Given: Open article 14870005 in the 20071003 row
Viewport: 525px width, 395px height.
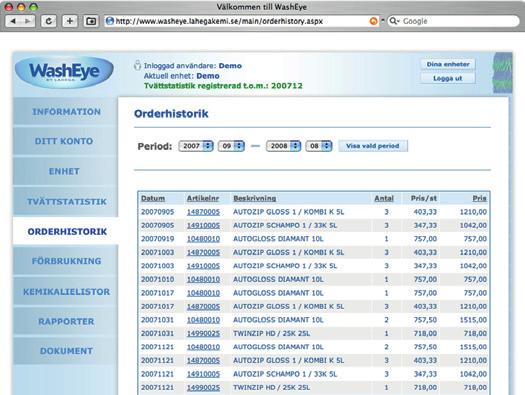Looking at the screenshot, I should point(203,252).
